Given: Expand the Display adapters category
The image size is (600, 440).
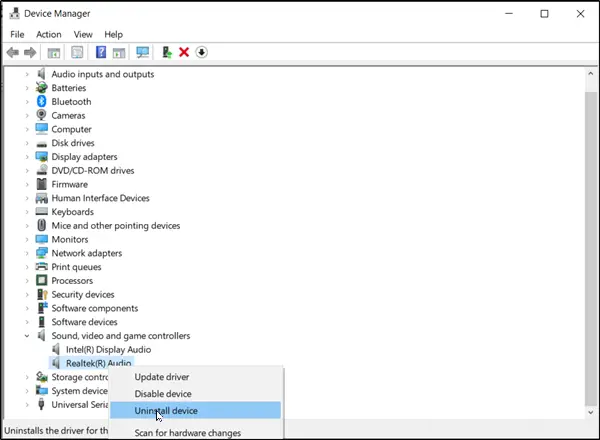Looking at the screenshot, I should pos(27,157).
